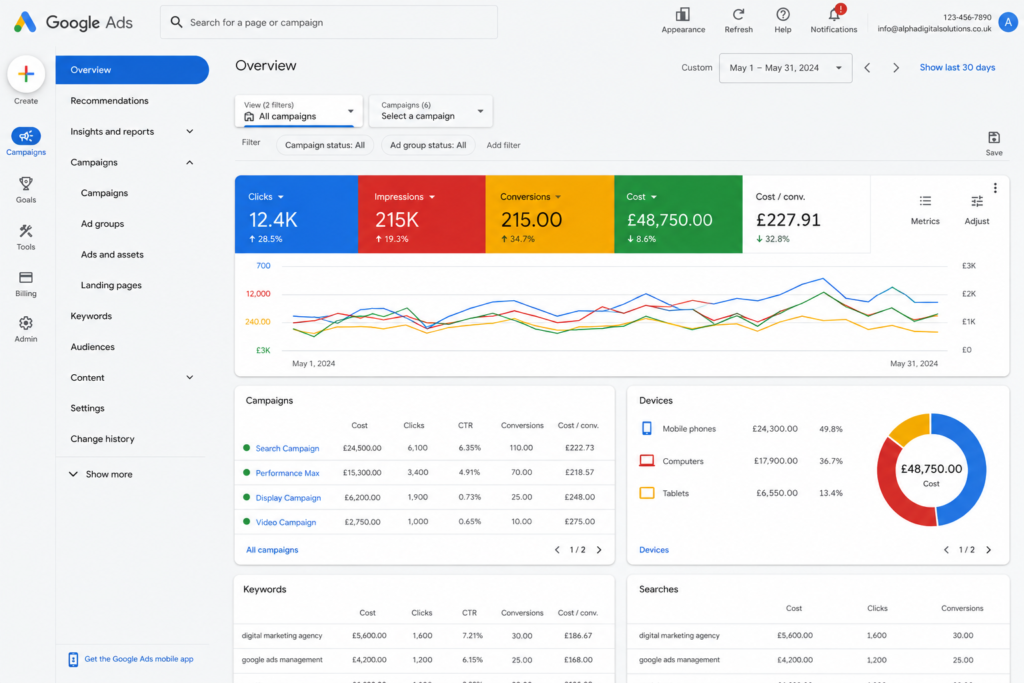Open the Notifications bell

coord(834,14)
